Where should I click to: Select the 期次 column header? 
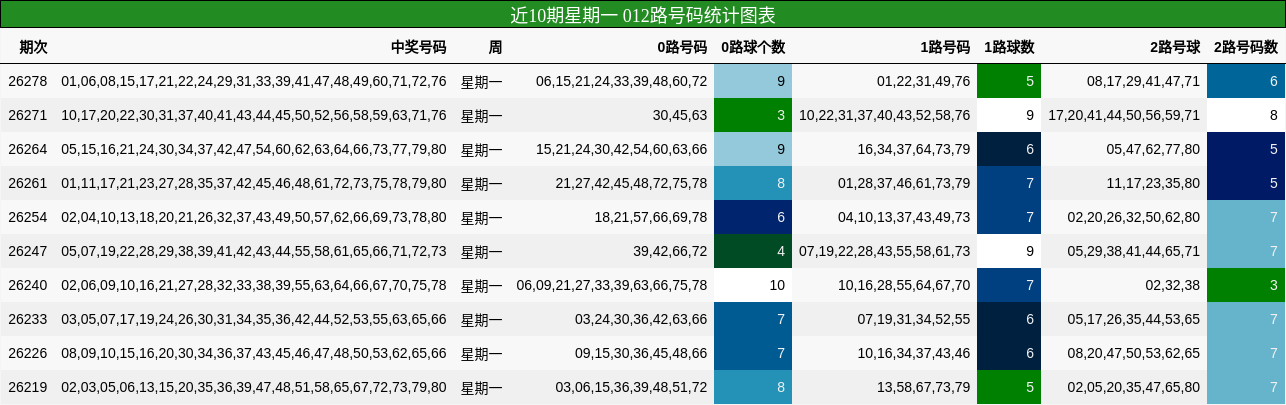click(34, 47)
